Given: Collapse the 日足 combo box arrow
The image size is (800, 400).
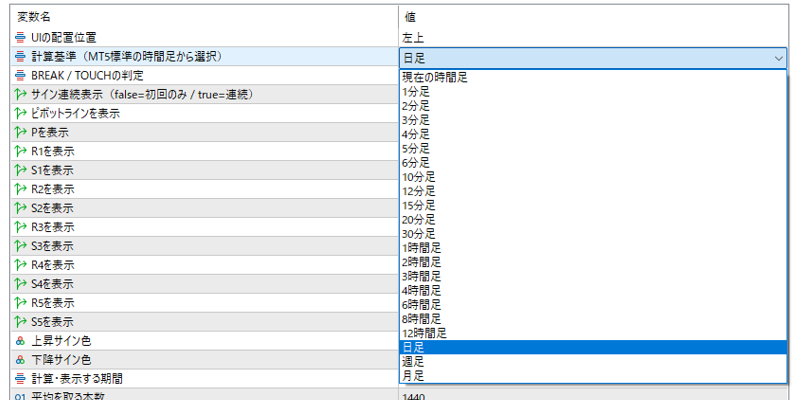Looking at the screenshot, I should click(x=779, y=59).
